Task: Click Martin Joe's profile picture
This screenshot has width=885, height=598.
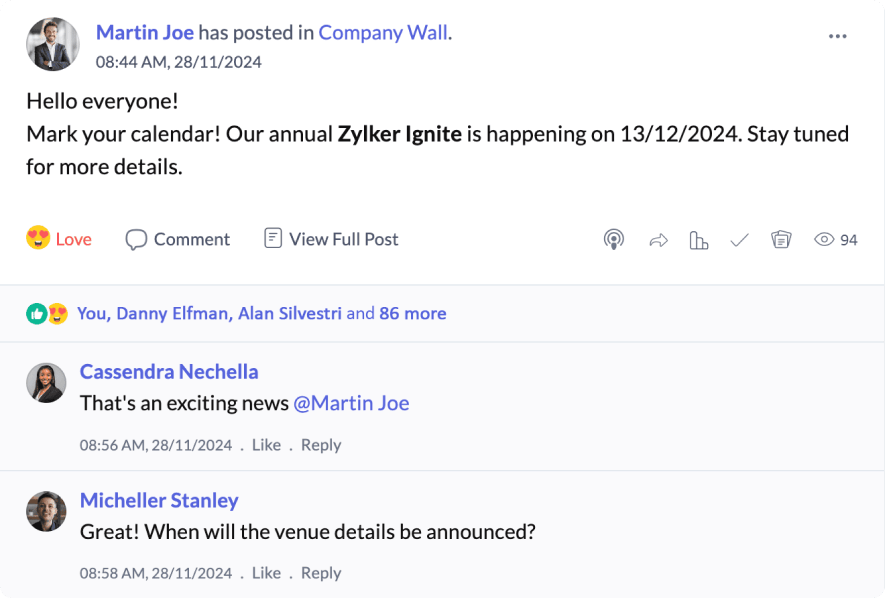Action: pos(53,44)
